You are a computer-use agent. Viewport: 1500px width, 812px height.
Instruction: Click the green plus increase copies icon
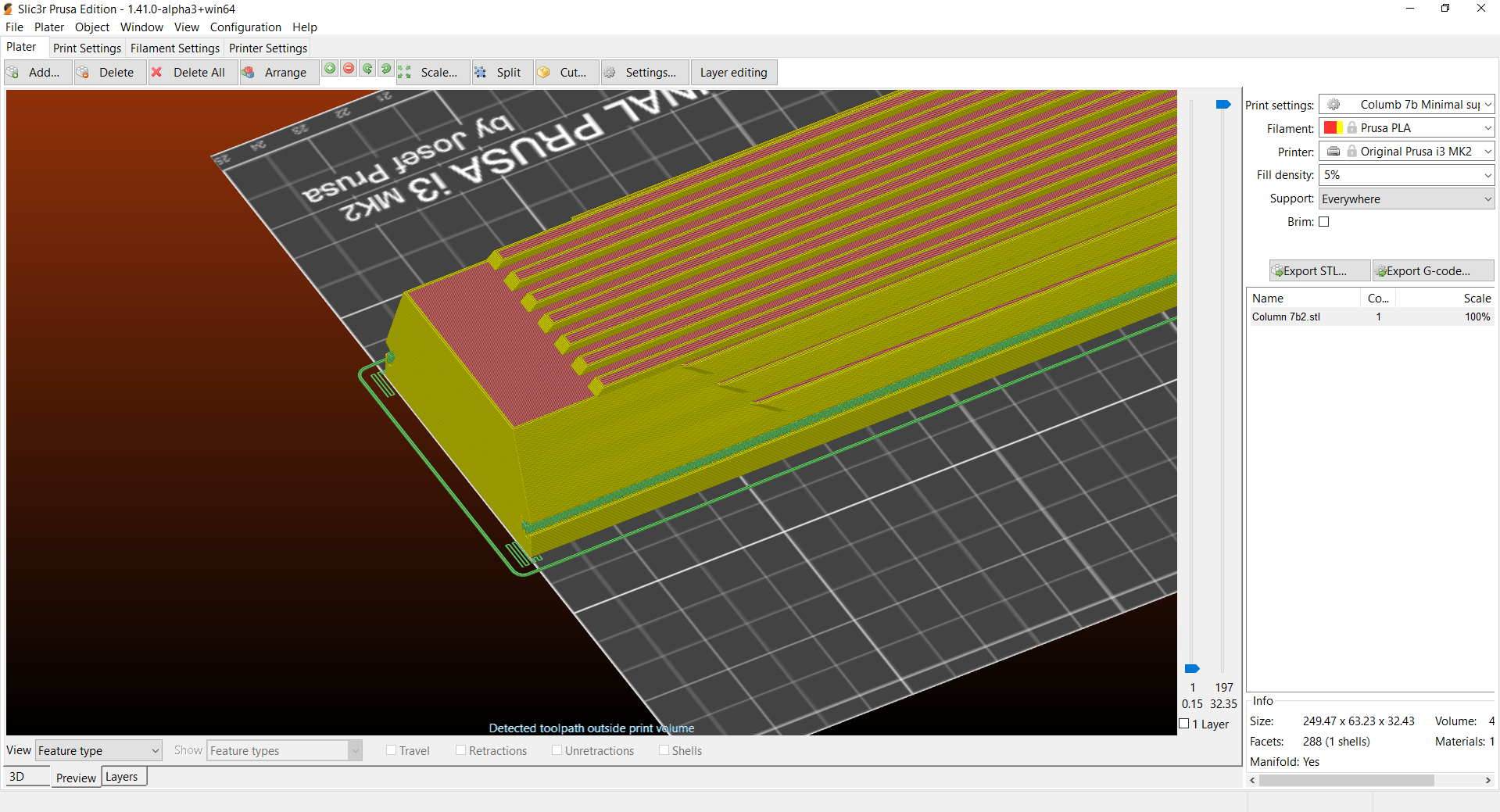[x=330, y=69]
